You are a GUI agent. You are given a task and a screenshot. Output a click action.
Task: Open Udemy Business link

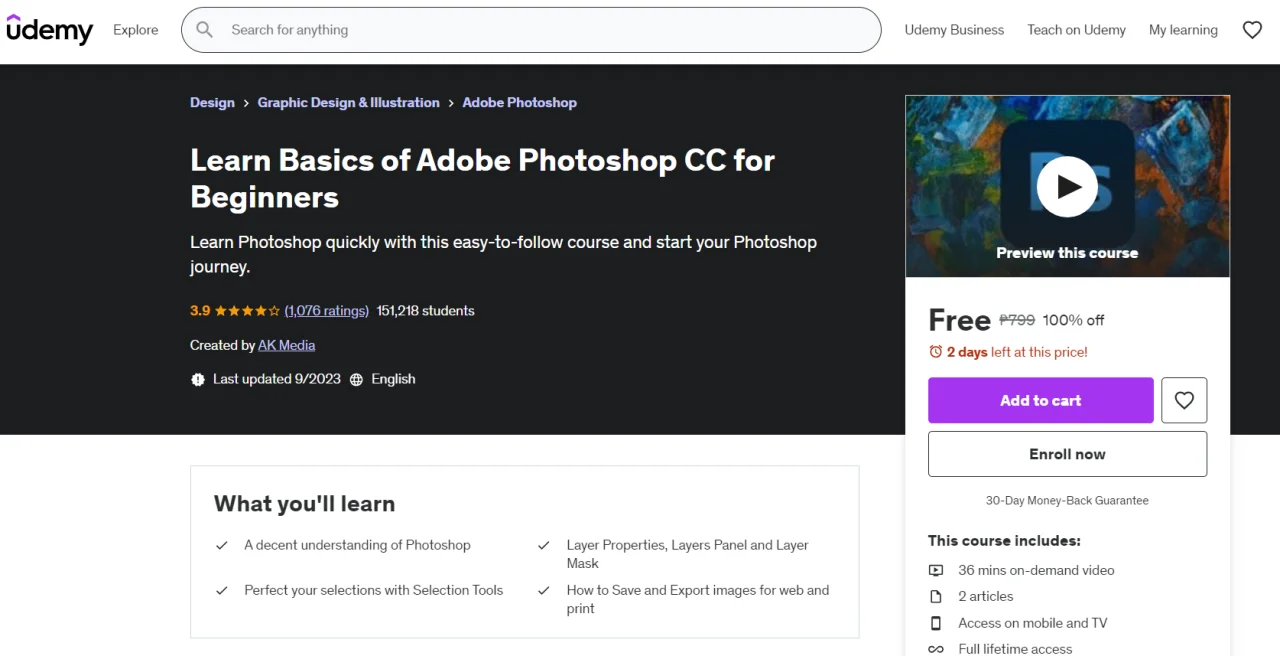coord(954,30)
